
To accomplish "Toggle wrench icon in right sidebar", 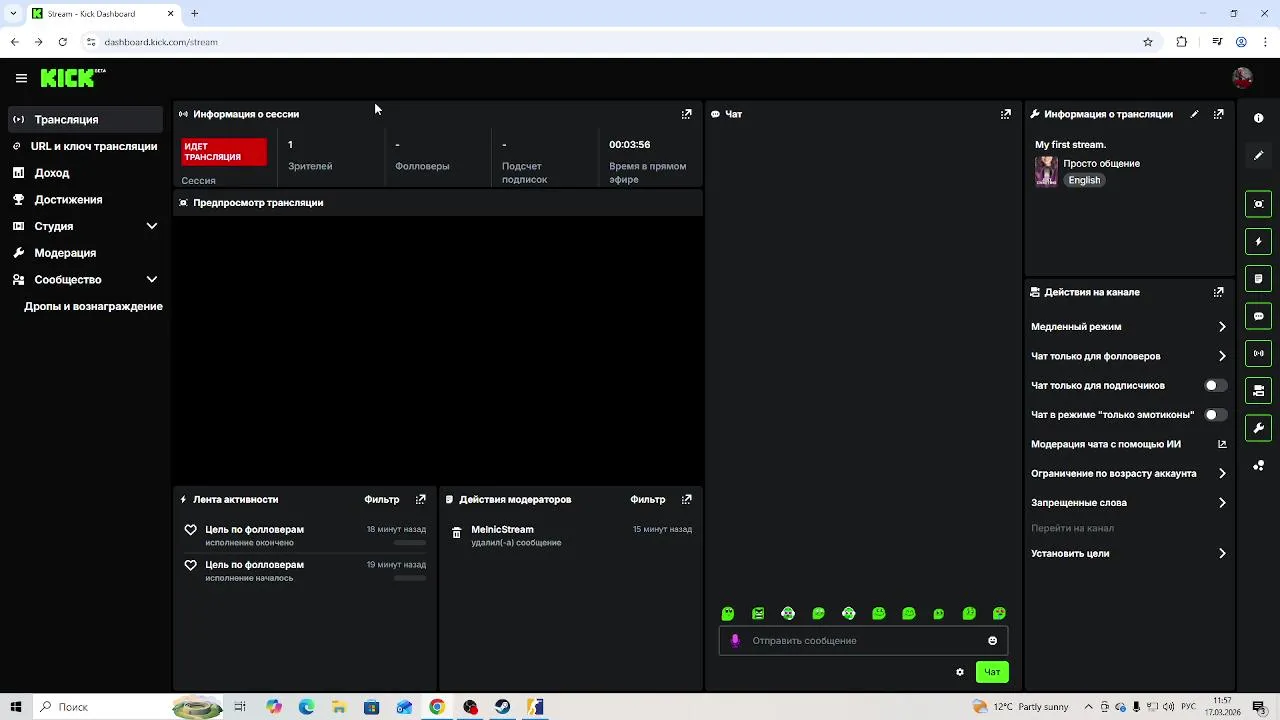I will coord(1258,428).
